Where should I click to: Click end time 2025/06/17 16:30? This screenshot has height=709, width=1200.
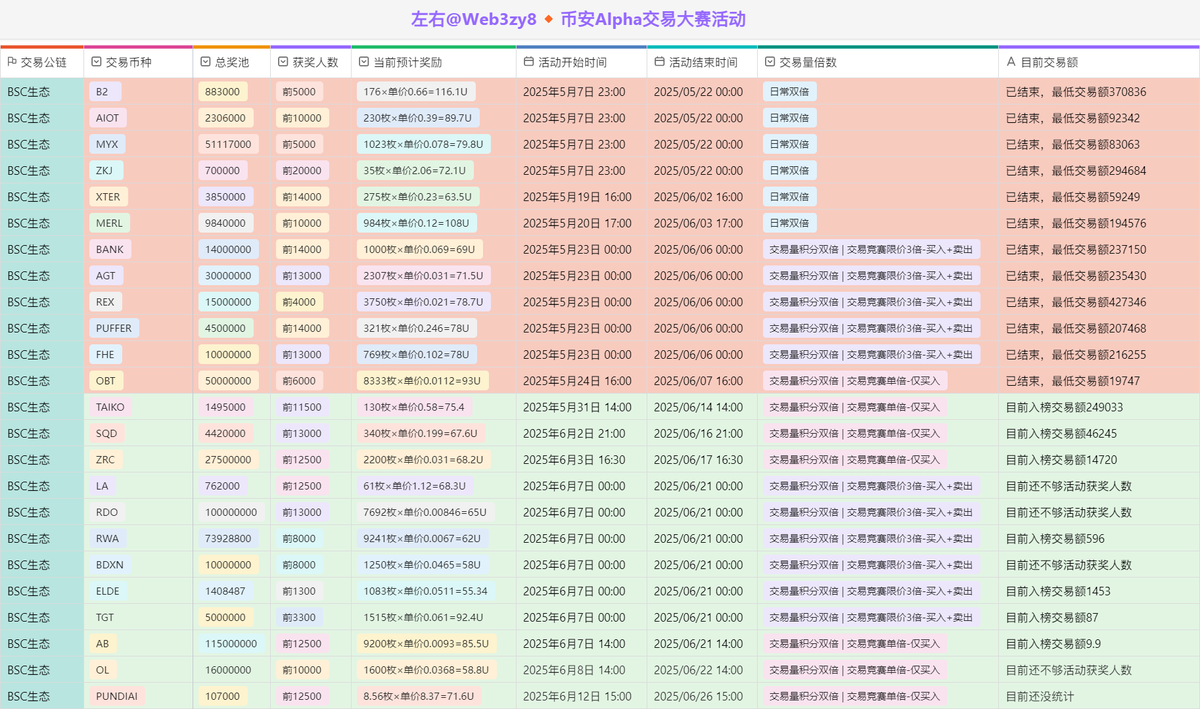point(698,459)
